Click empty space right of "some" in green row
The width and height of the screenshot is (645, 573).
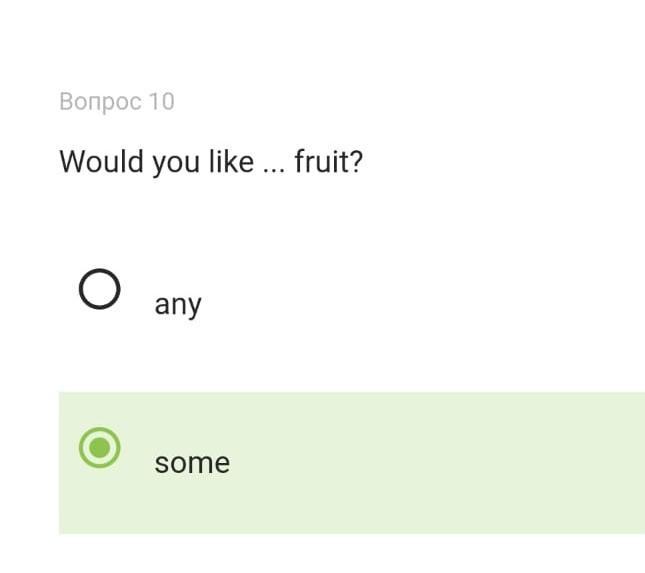pos(420,463)
